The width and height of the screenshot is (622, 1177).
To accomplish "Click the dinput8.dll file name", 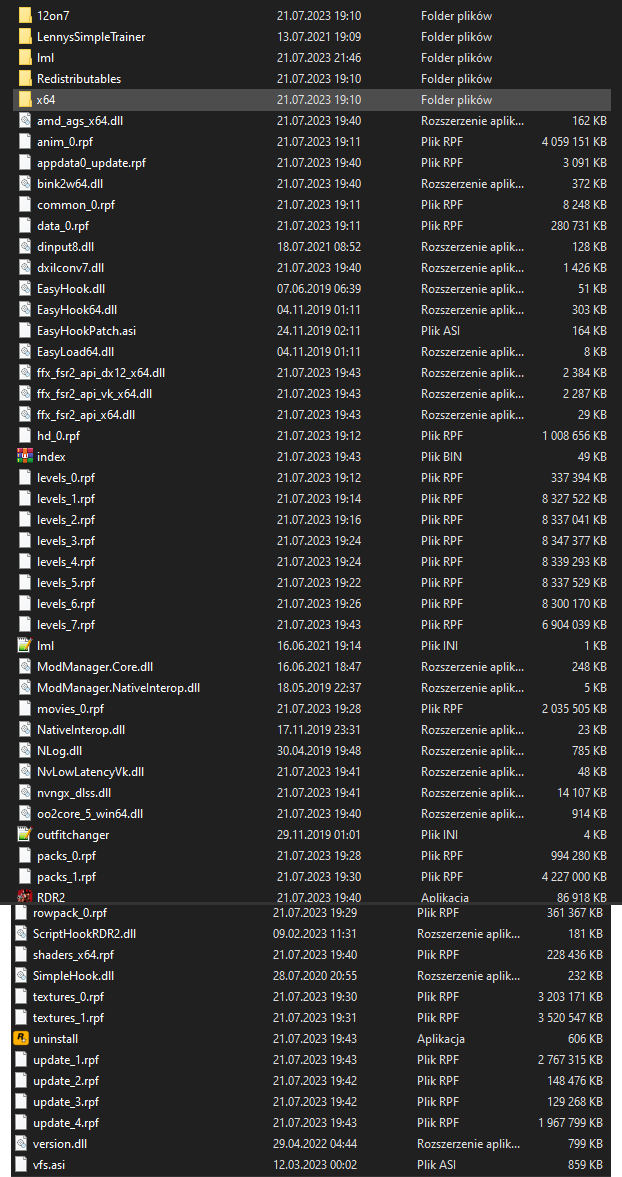I will pyautogui.click(x=65, y=246).
